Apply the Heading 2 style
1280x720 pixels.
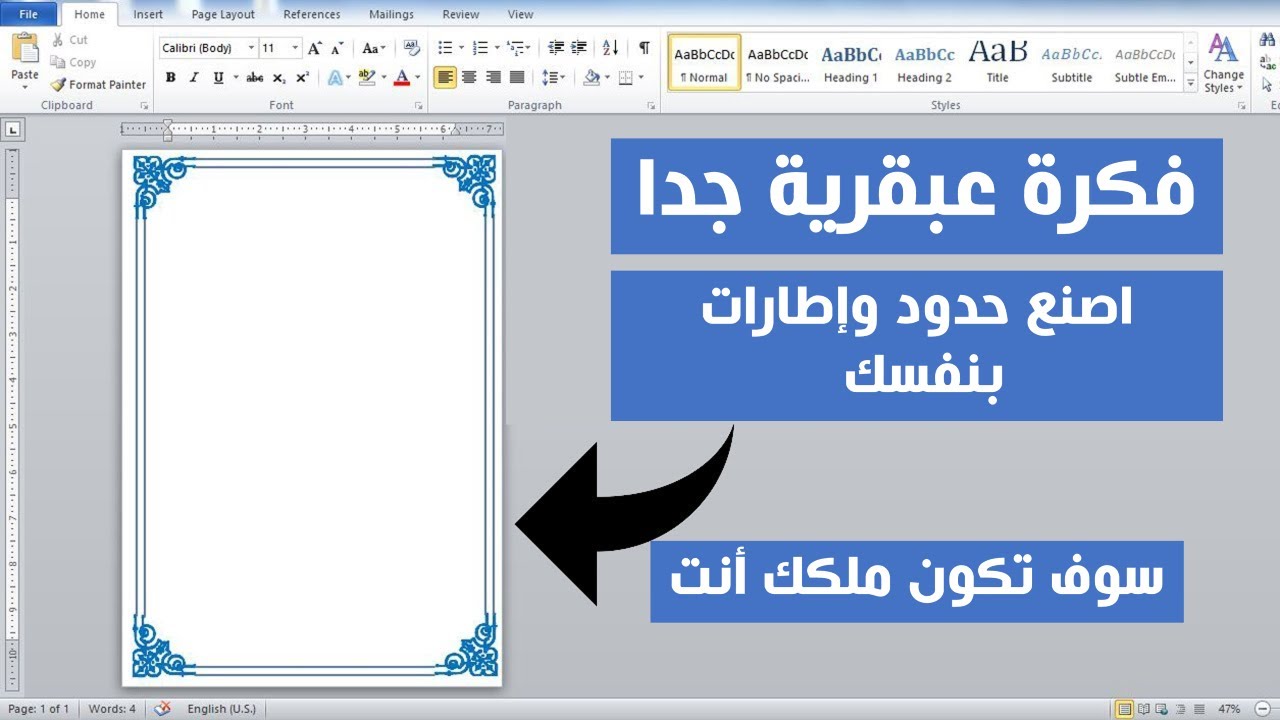925,63
